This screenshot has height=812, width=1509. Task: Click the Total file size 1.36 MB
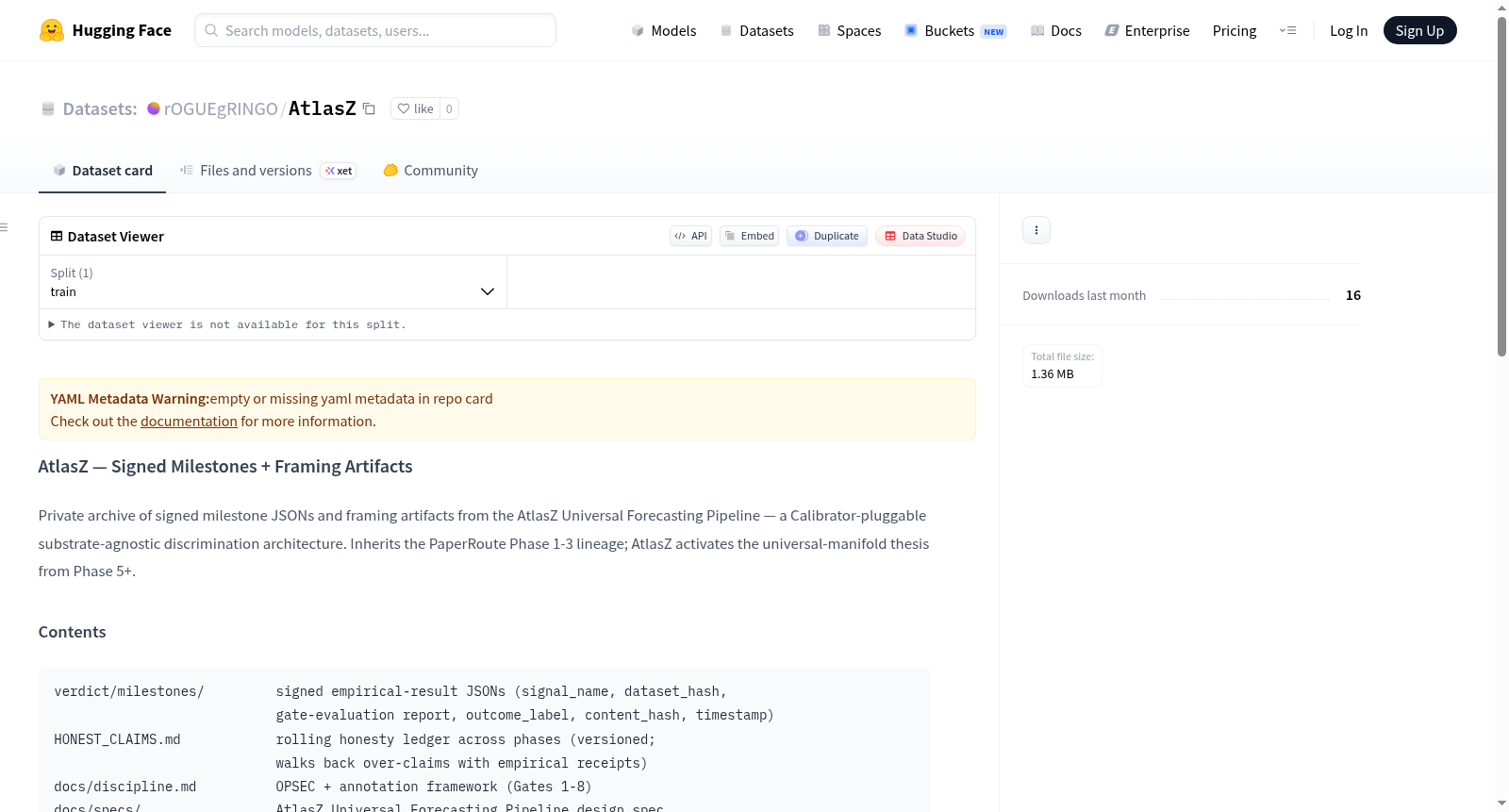[x=1062, y=366]
